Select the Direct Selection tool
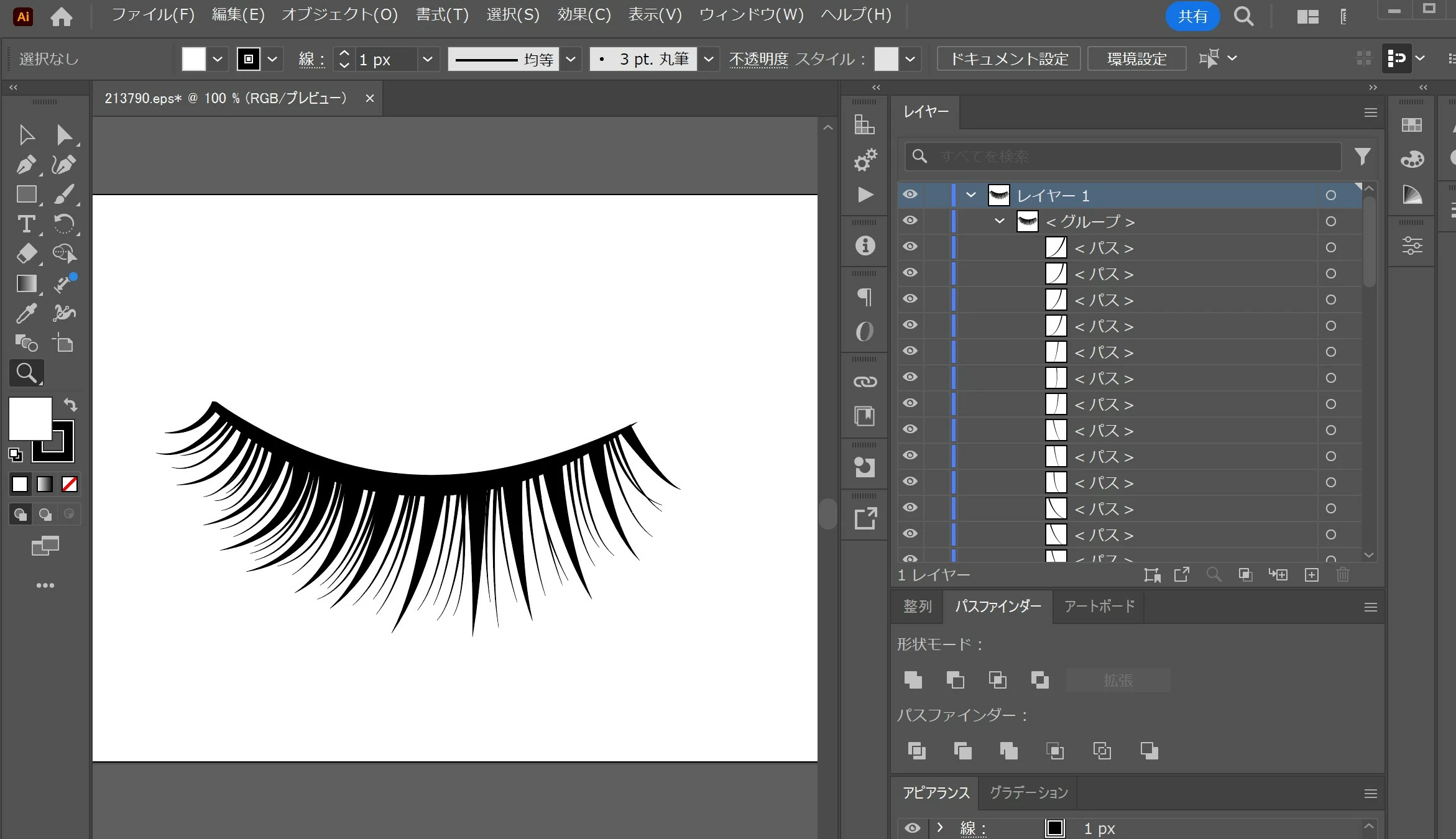 64,135
